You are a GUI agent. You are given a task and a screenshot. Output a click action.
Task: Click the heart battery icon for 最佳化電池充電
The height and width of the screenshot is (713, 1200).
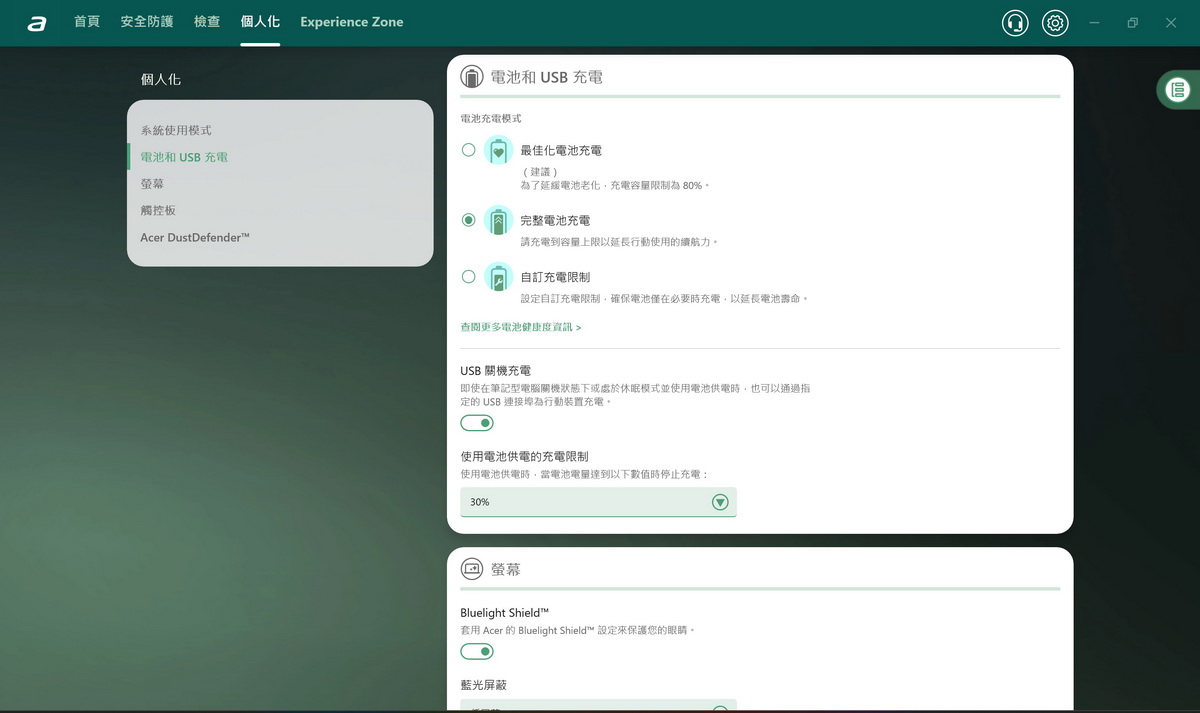[x=498, y=151]
